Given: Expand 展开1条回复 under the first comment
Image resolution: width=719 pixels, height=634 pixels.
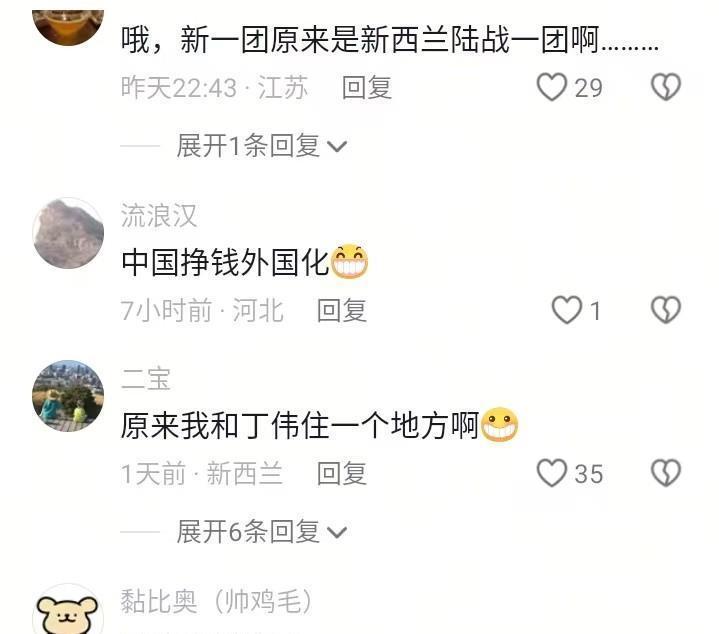Looking at the screenshot, I should pyautogui.click(x=261, y=146).
